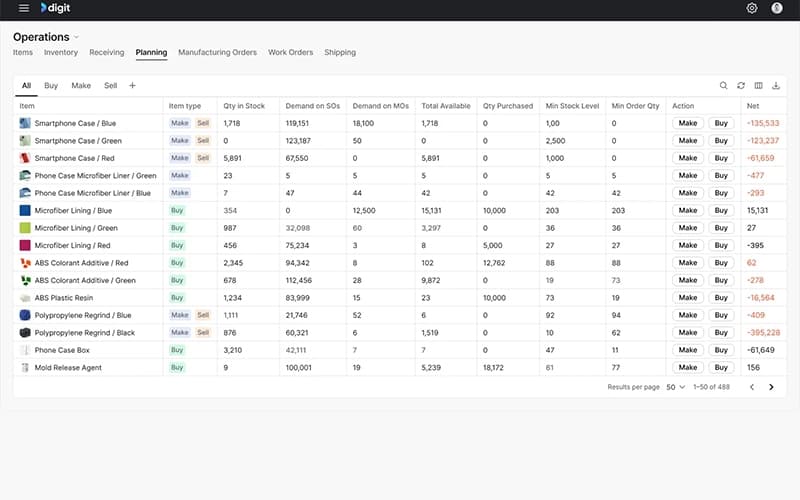800x500 pixels.
Task: Expand the Operations heading dropdown
Action: click(76, 37)
